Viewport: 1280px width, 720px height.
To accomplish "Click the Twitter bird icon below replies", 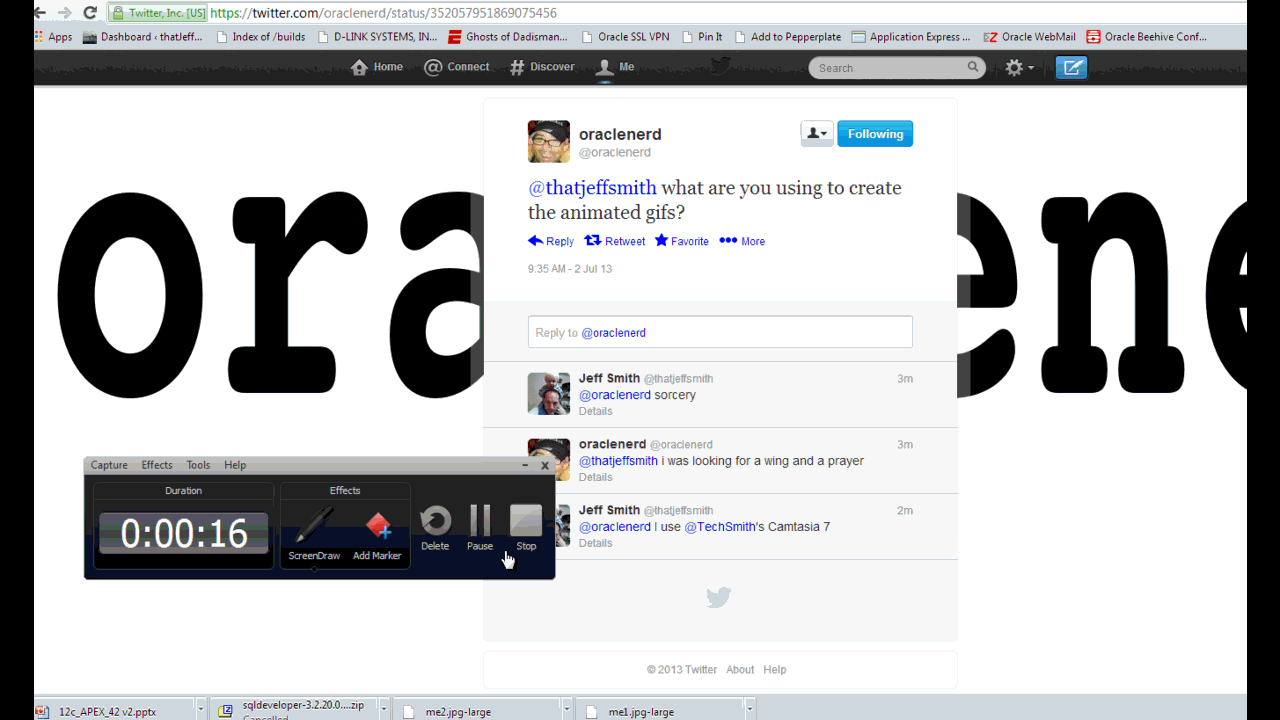I will coord(719,597).
